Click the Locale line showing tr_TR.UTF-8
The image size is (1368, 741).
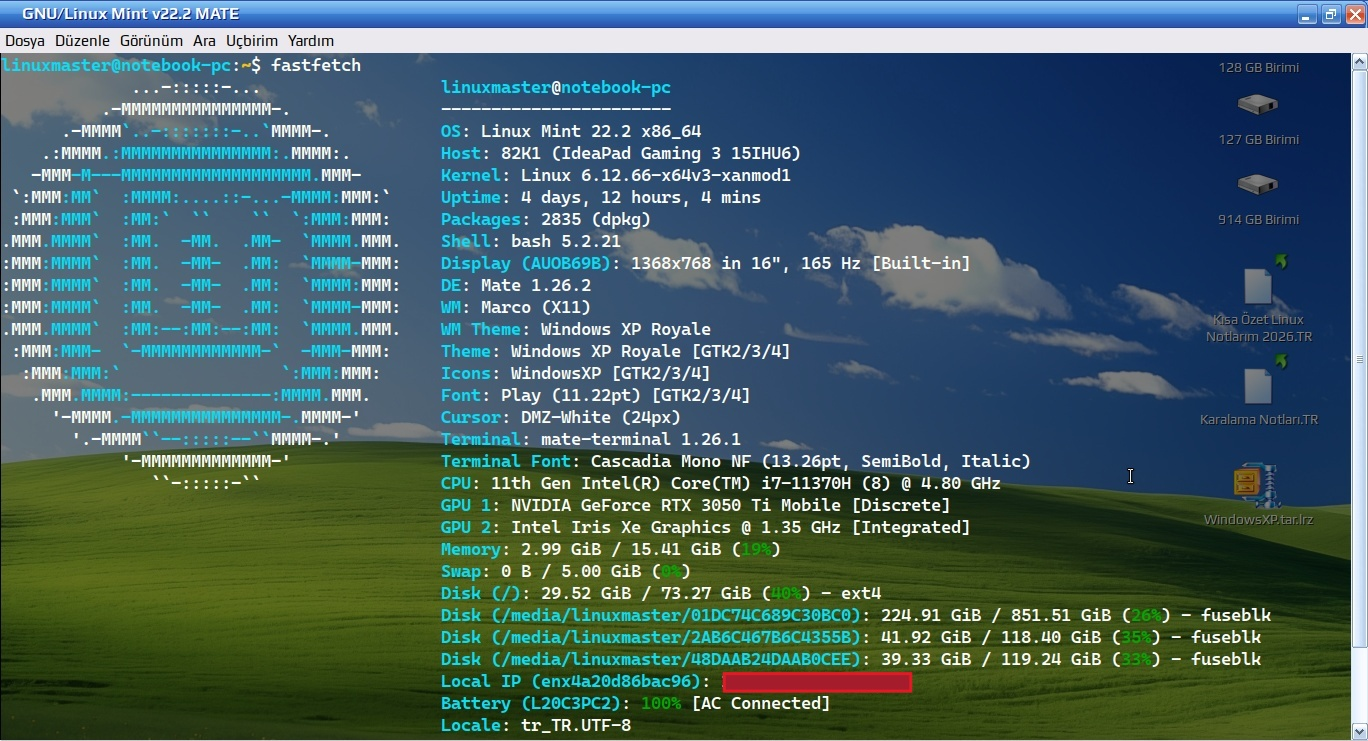point(536,725)
